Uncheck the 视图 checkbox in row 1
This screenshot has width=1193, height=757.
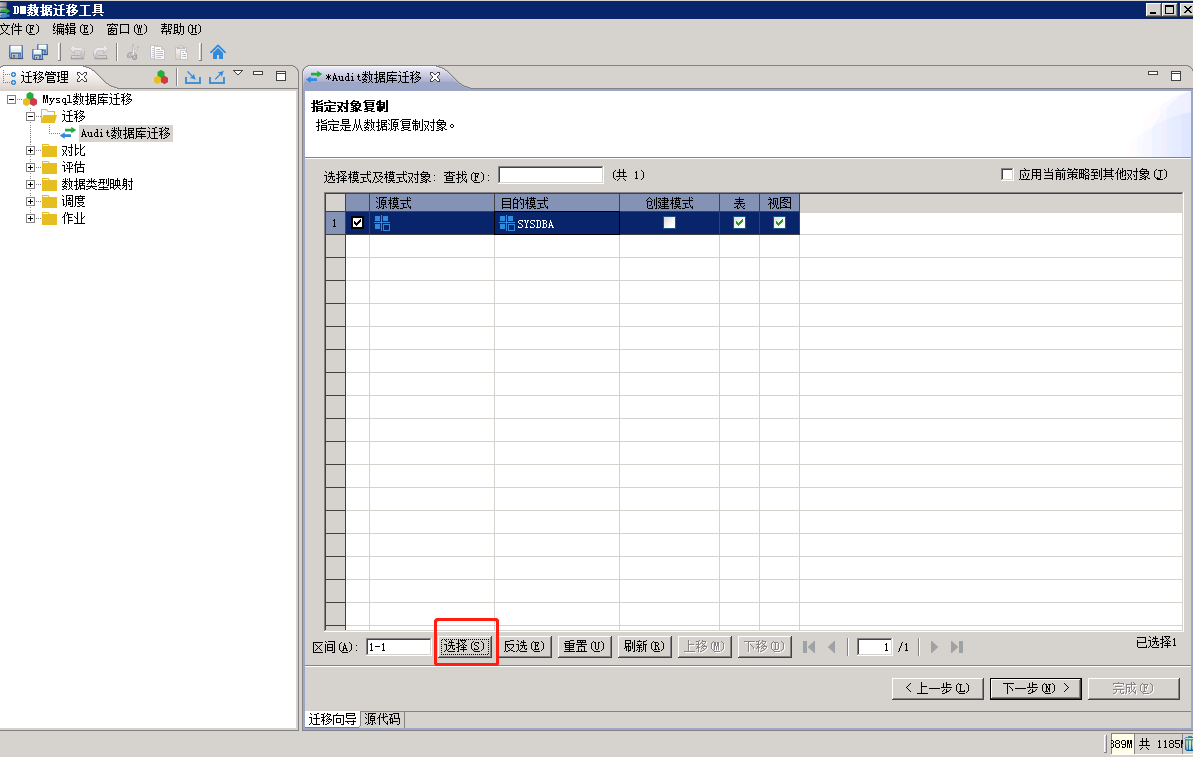tap(779, 223)
